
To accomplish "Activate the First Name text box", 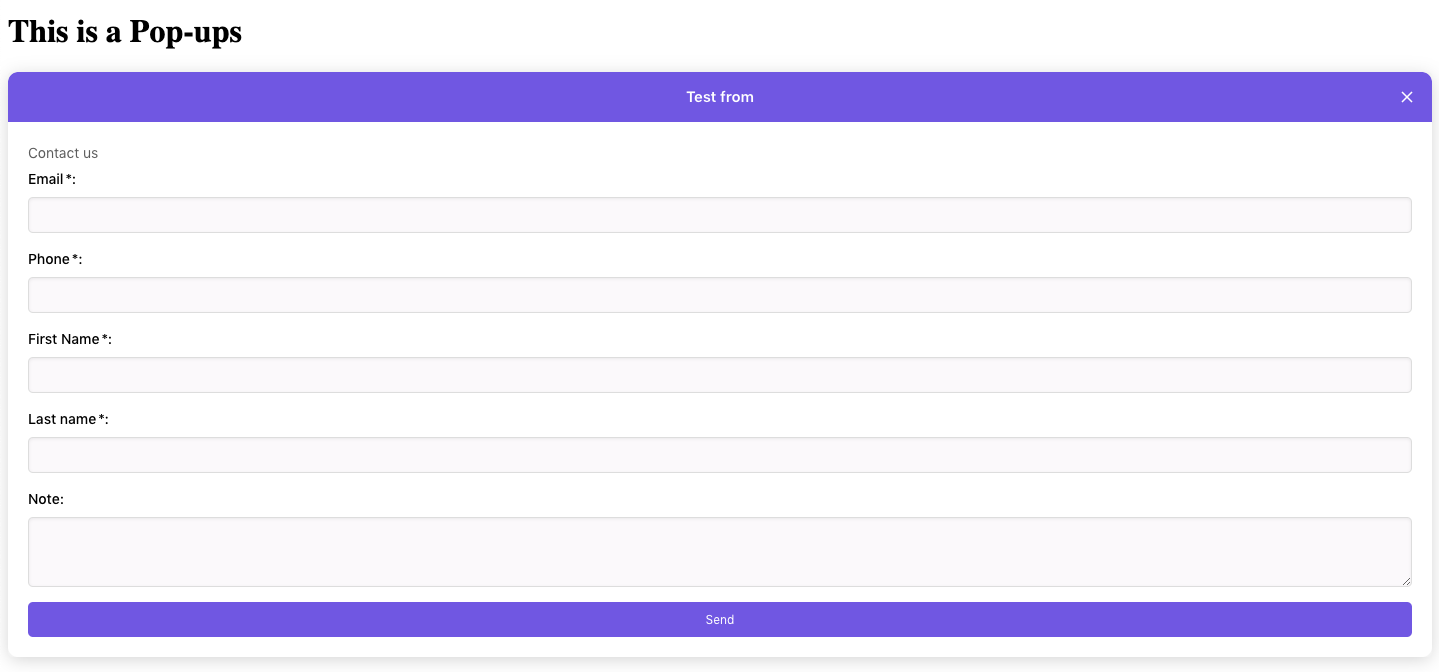I will (720, 375).
